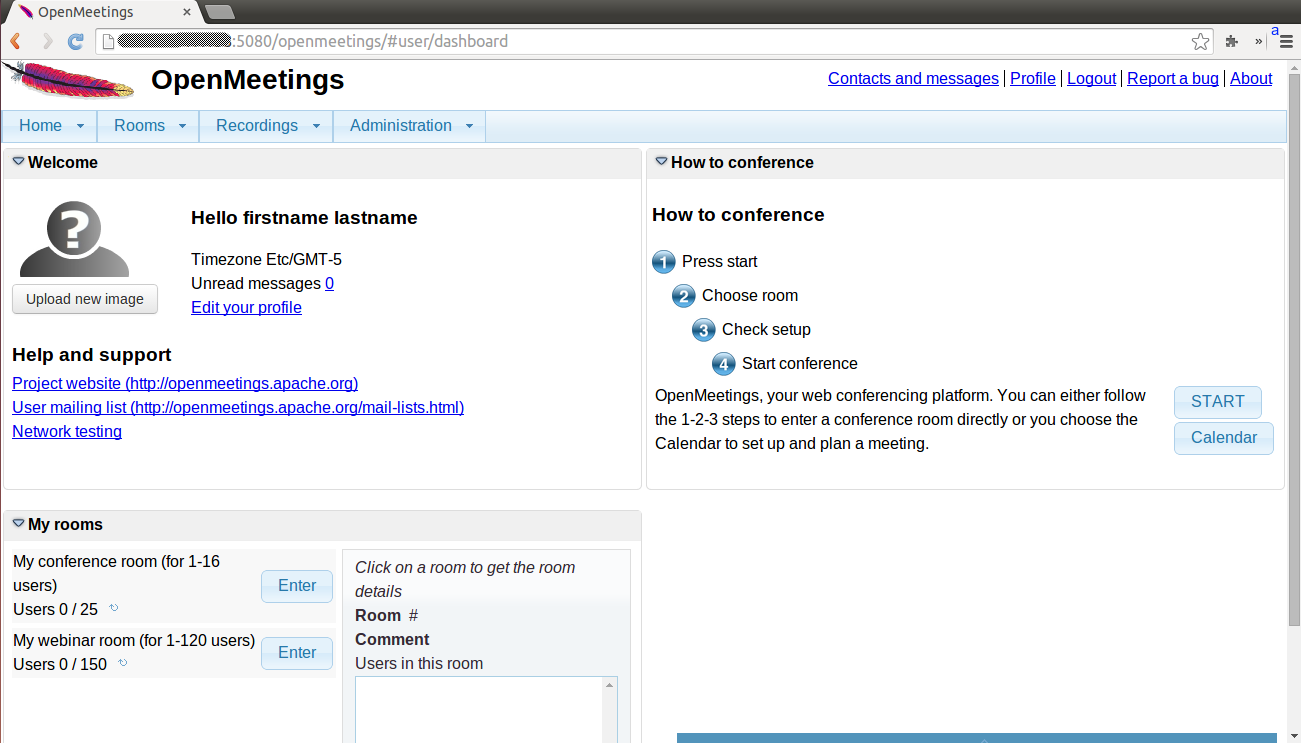This screenshot has height=743, width=1301.
Task: Click the step 3 Check setup icon
Action: click(704, 330)
